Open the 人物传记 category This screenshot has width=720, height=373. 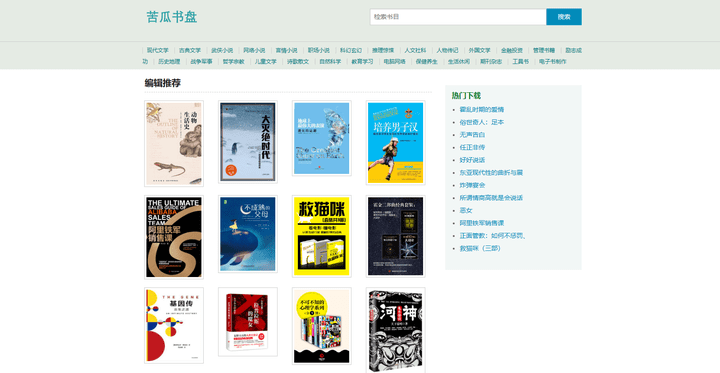(x=447, y=51)
